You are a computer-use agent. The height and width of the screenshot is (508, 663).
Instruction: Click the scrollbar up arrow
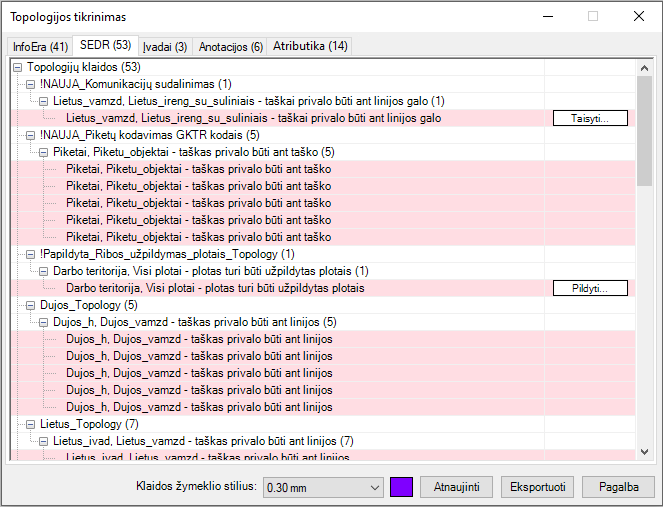(644, 68)
